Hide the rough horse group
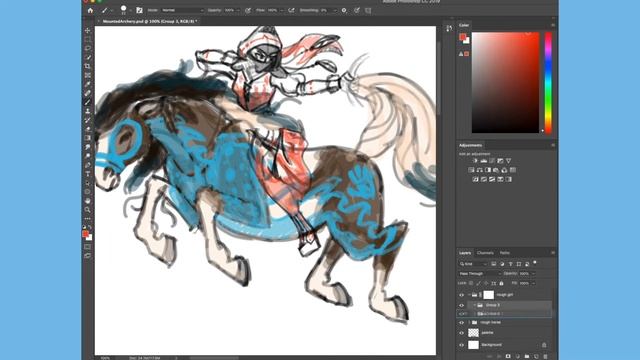 [x=462, y=322]
